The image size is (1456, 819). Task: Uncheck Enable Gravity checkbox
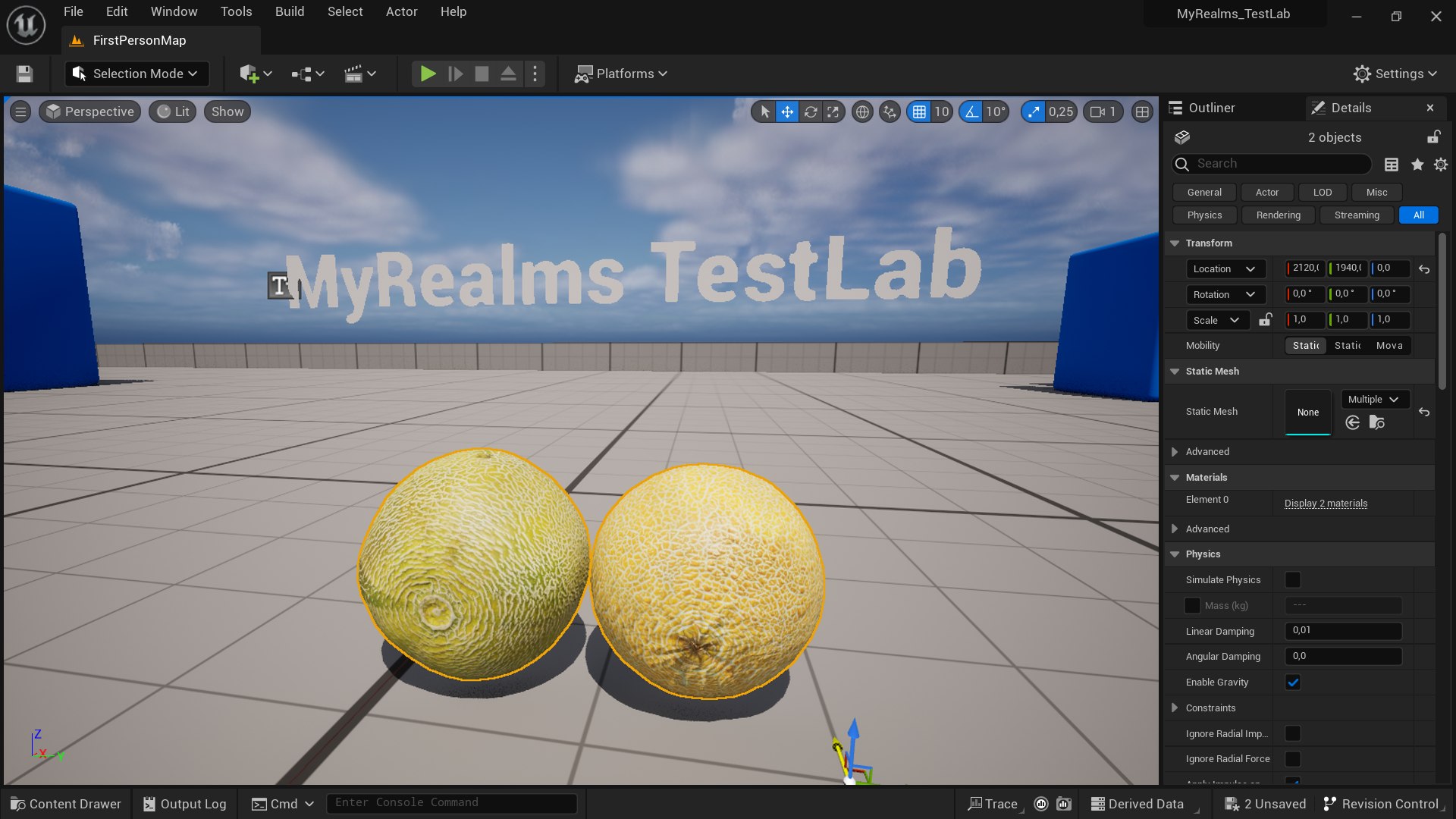pyautogui.click(x=1293, y=682)
